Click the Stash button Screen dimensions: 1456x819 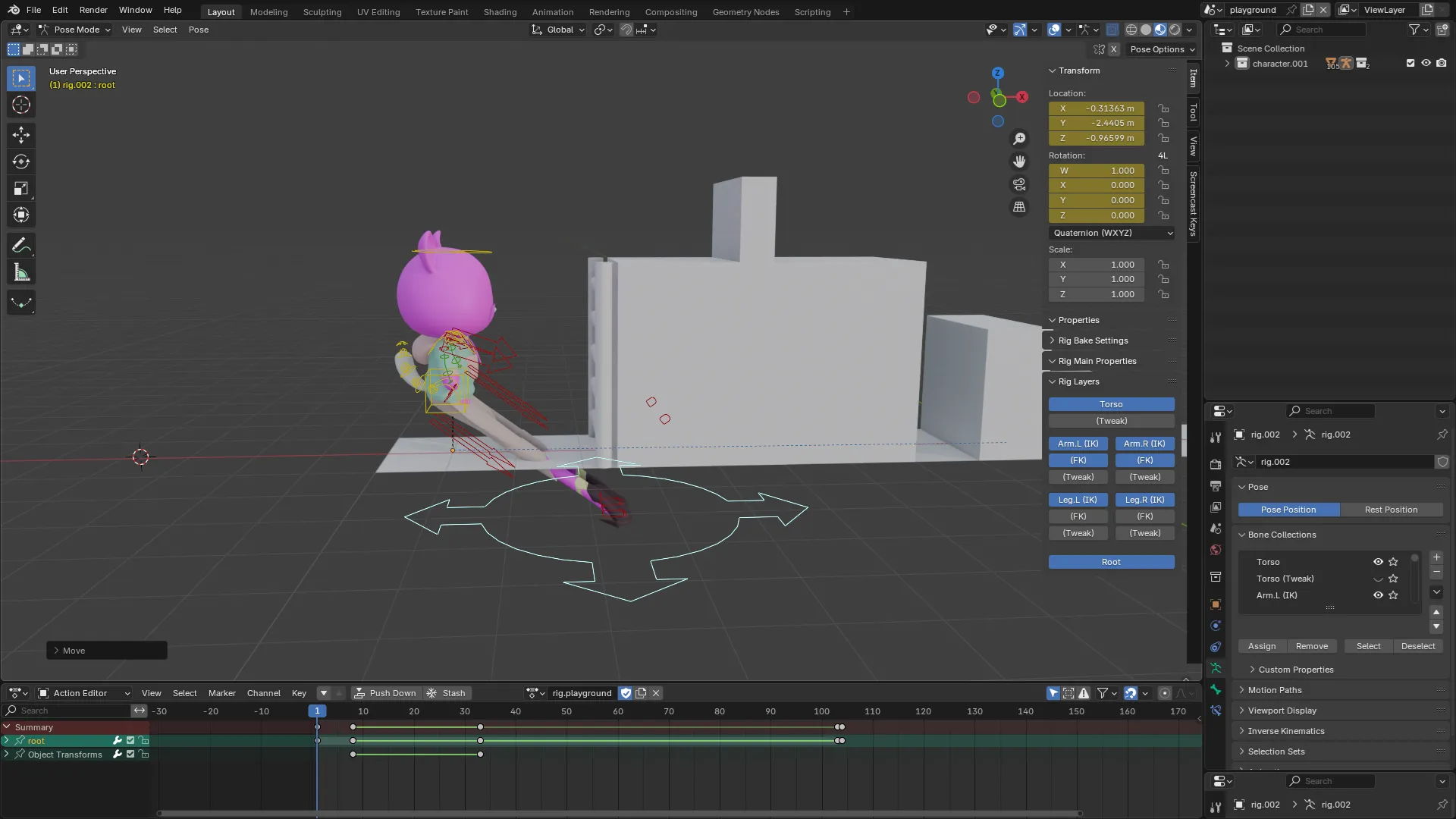[x=447, y=693]
